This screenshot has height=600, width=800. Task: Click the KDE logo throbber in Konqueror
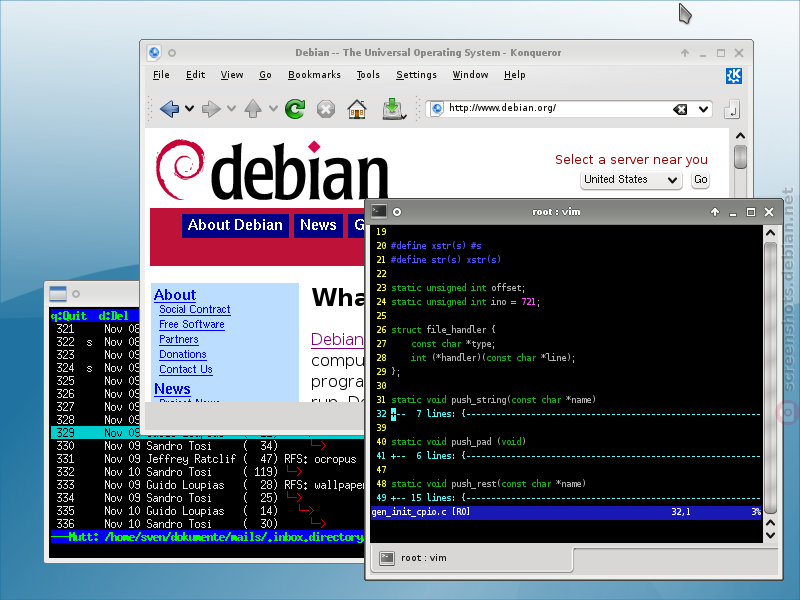tap(734, 76)
